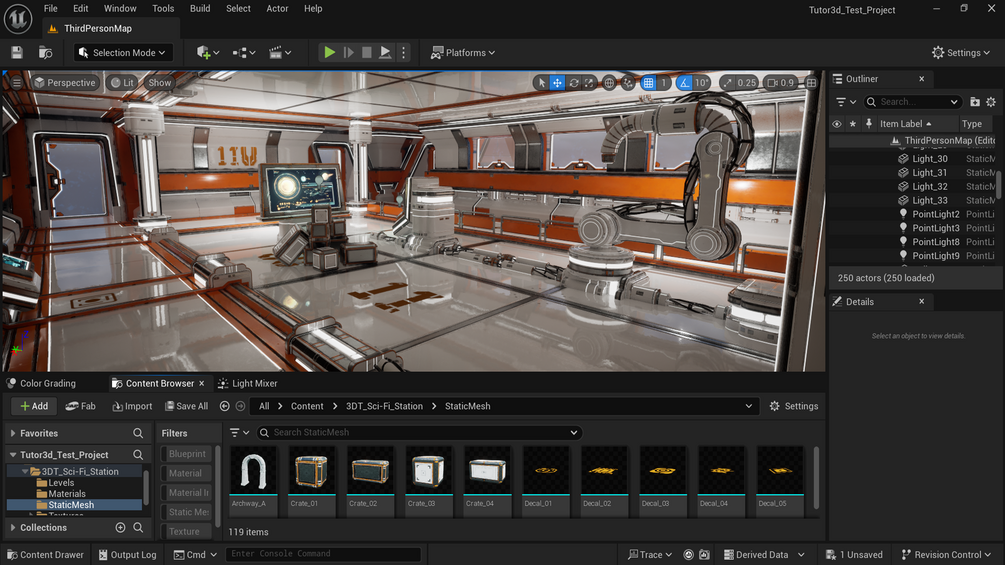Toggle surface snapping icon in viewport
Image resolution: width=1005 pixels, height=565 pixels.
(628, 83)
